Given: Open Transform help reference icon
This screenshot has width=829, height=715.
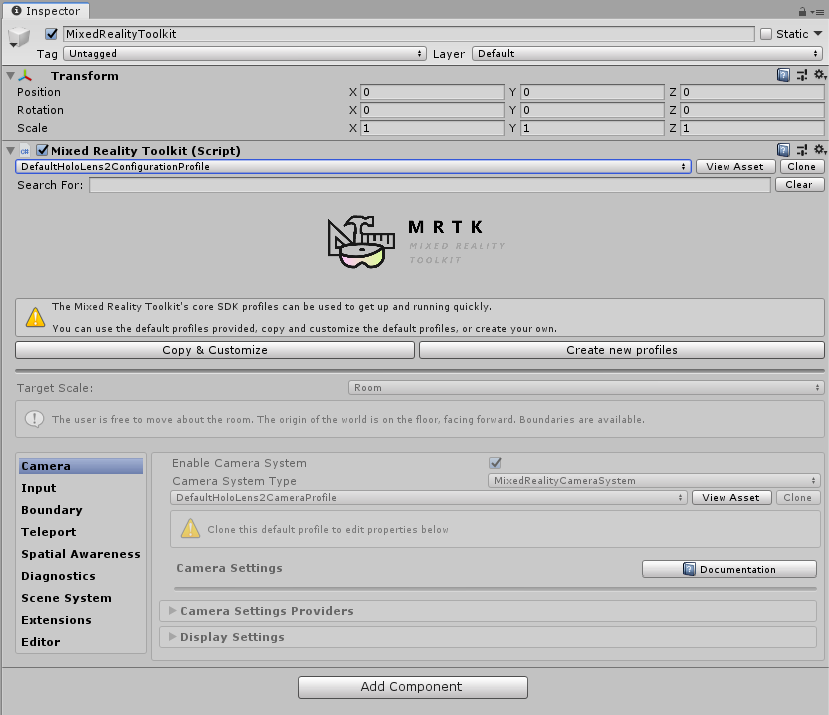Looking at the screenshot, I should tap(783, 75).
